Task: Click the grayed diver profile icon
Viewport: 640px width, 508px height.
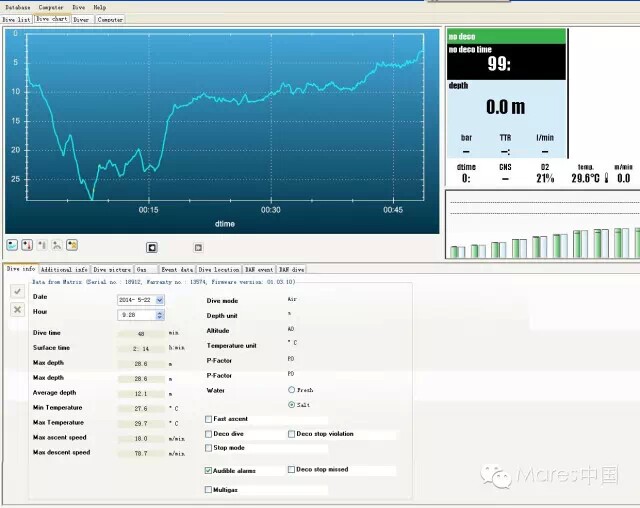Action: pyautogui.click(x=57, y=245)
